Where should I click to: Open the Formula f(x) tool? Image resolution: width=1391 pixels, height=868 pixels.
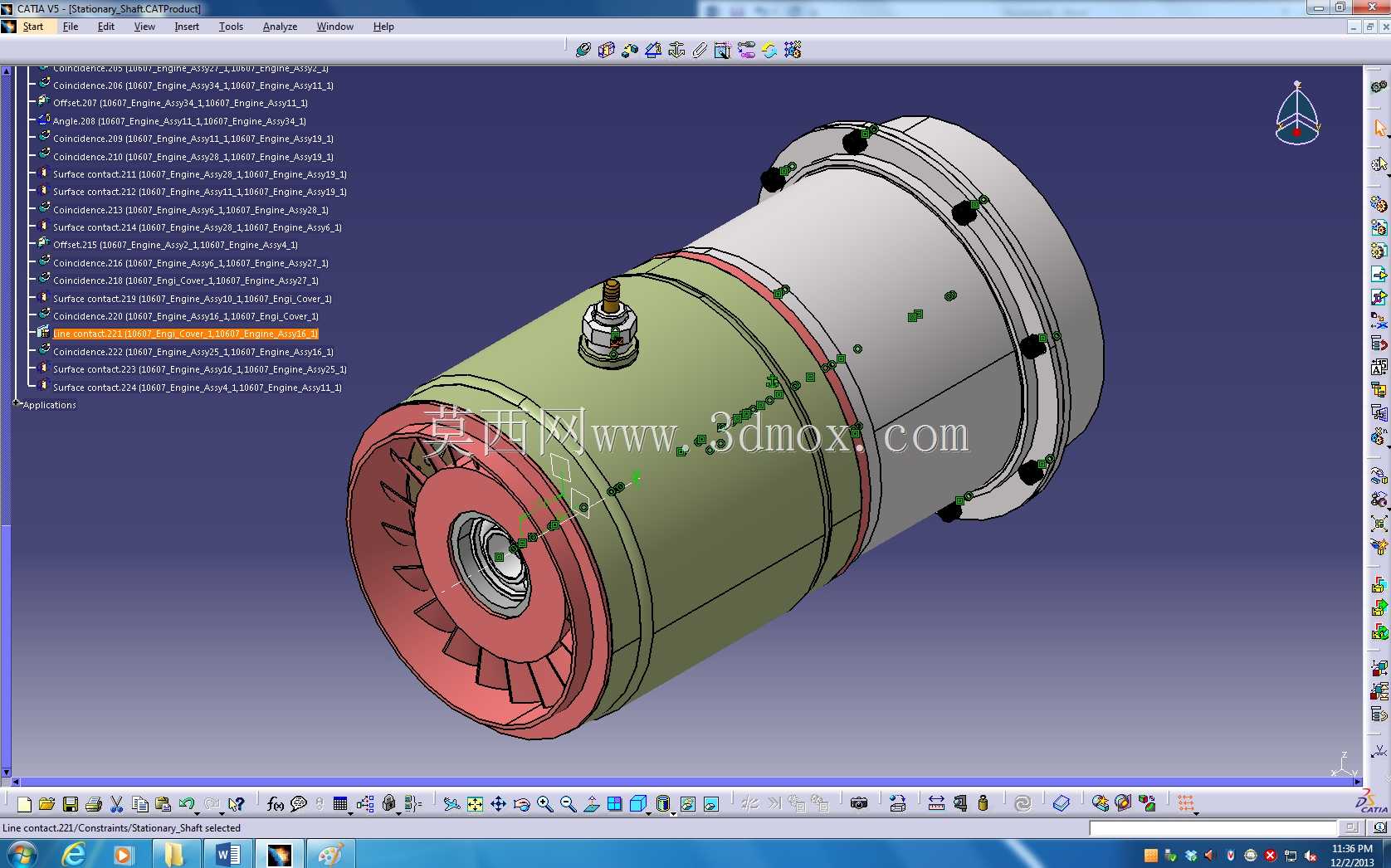click(x=276, y=803)
